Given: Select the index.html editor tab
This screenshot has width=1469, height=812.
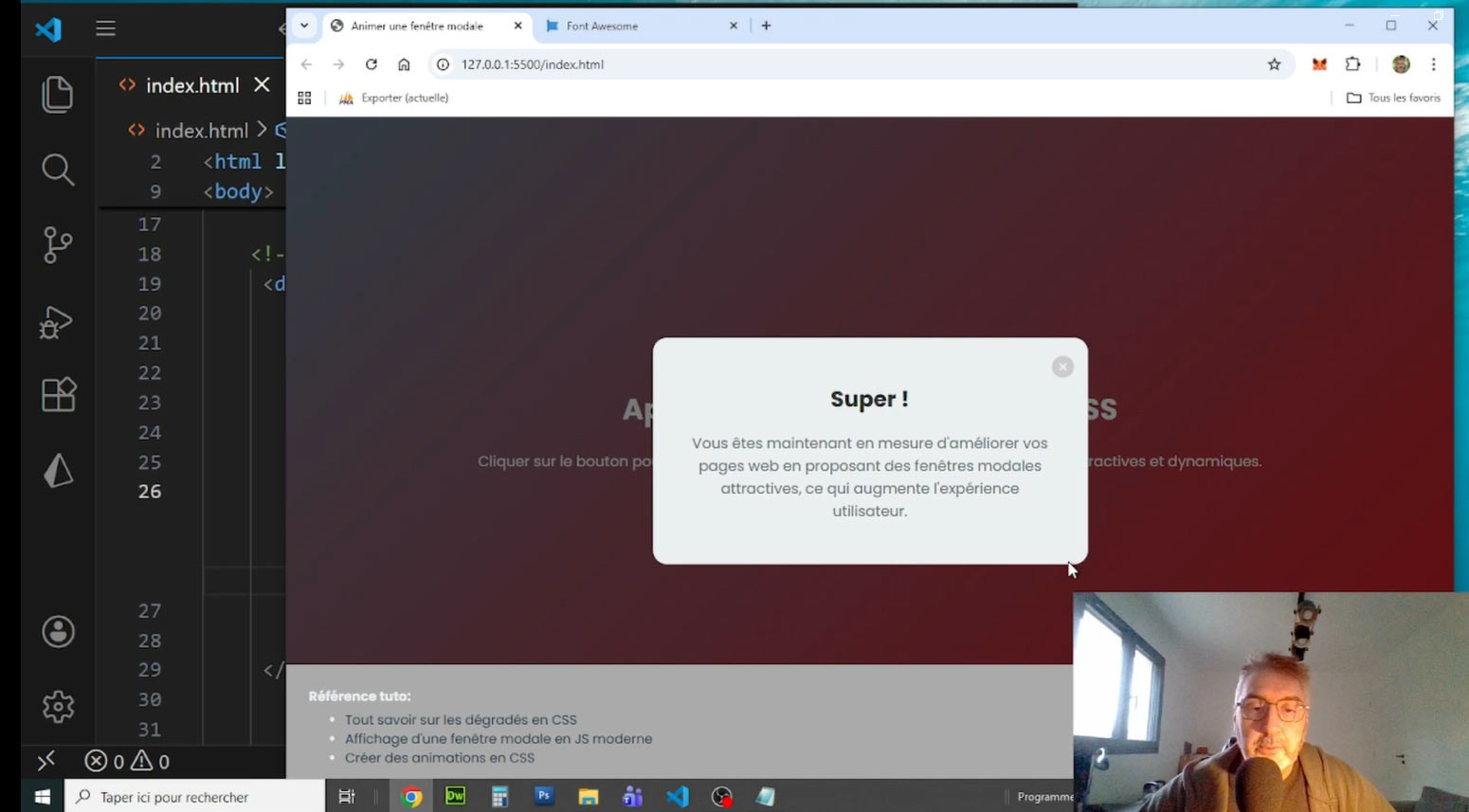Looking at the screenshot, I should pyautogui.click(x=191, y=85).
